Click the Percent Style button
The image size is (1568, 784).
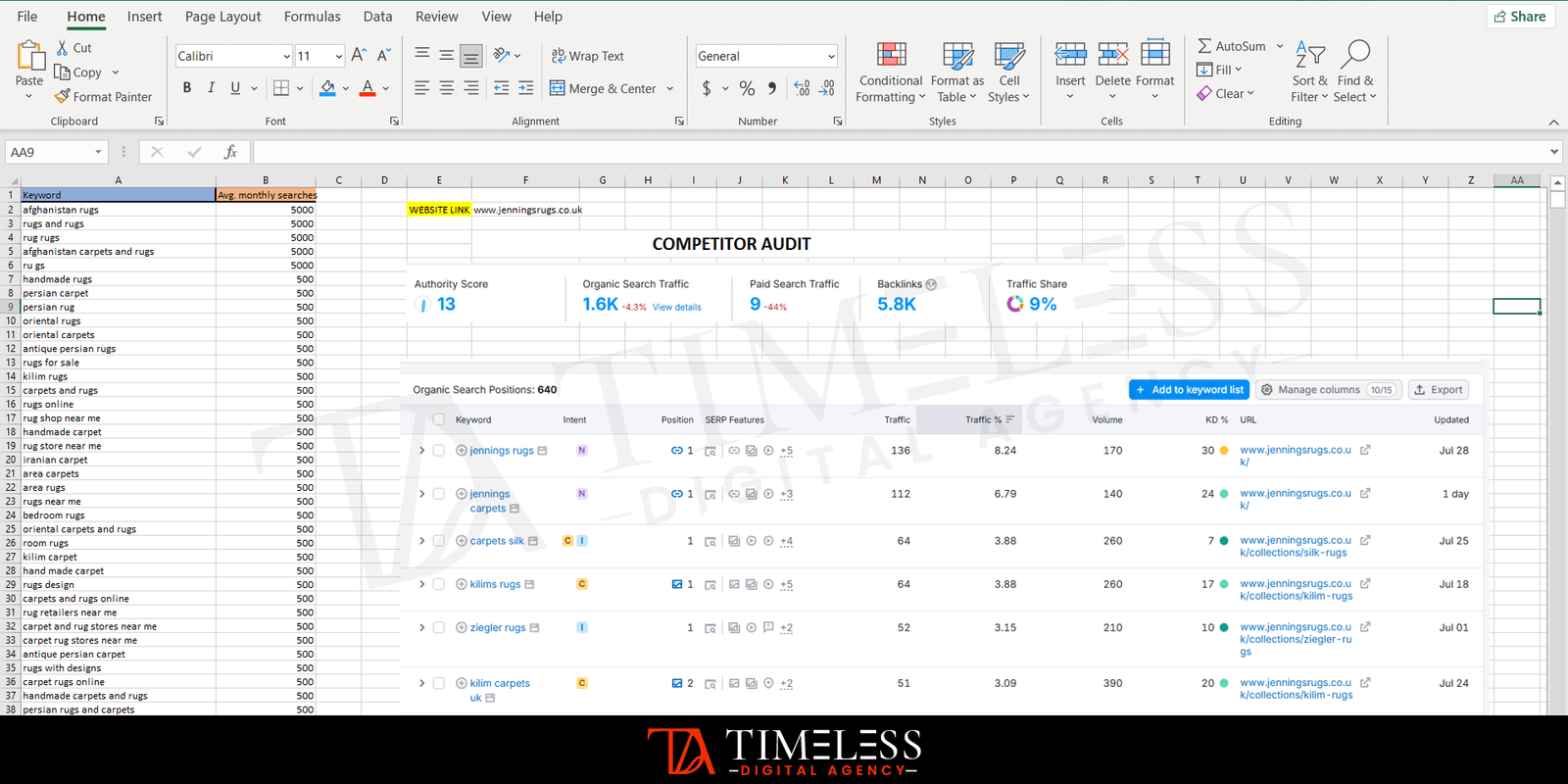point(747,88)
